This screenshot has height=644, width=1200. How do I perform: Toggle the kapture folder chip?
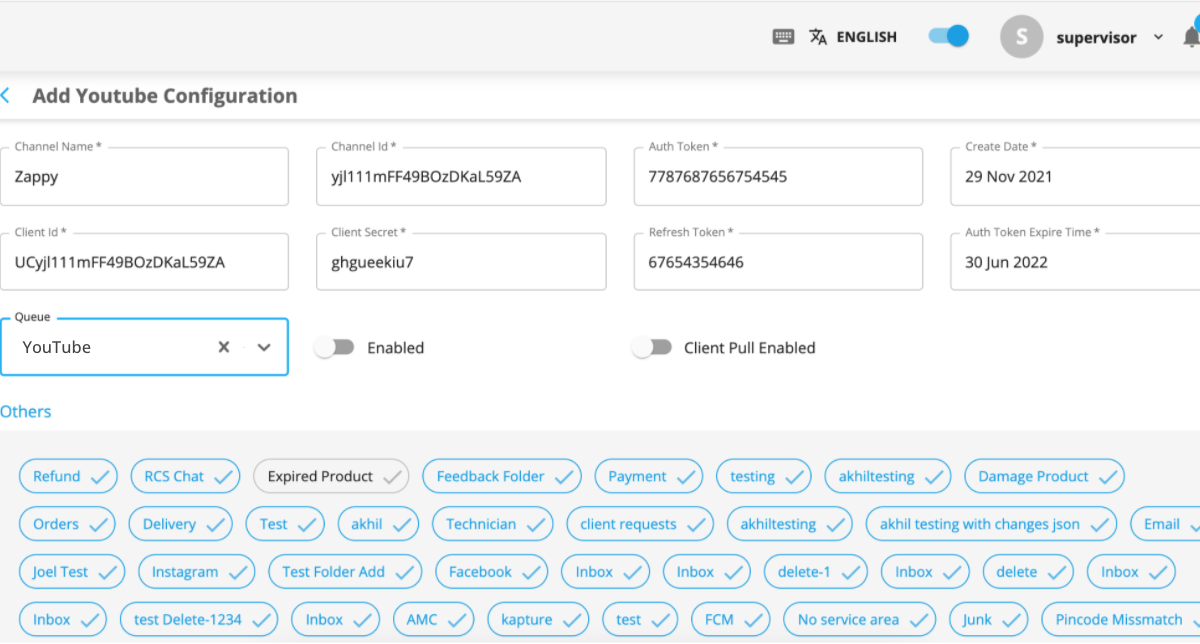(x=539, y=619)
